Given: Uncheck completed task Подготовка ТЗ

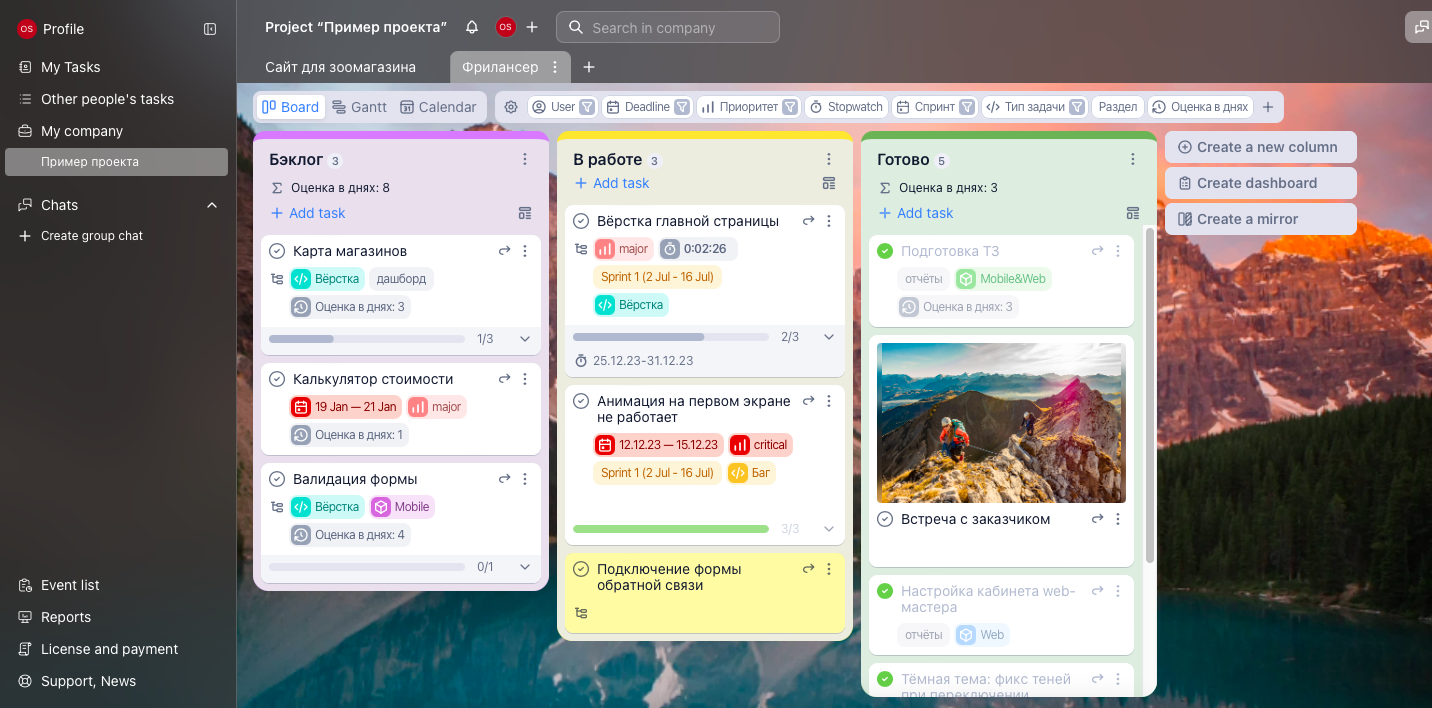Looking at the screenshot, I should click(885, 251).
